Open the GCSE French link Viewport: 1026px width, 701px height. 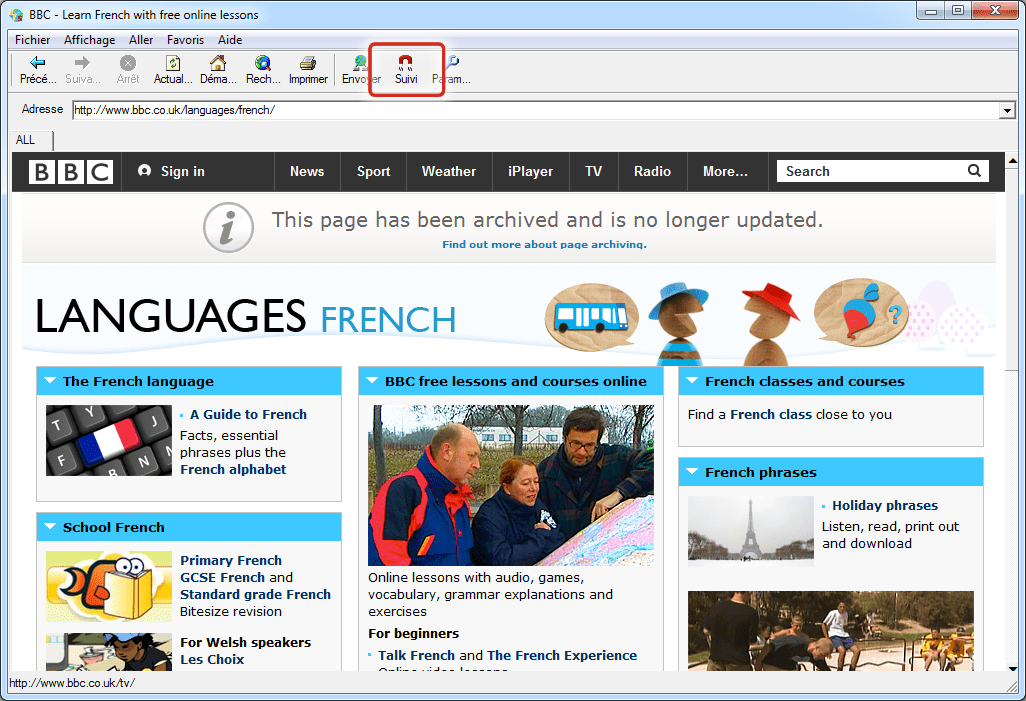click(x=223, y=577)
